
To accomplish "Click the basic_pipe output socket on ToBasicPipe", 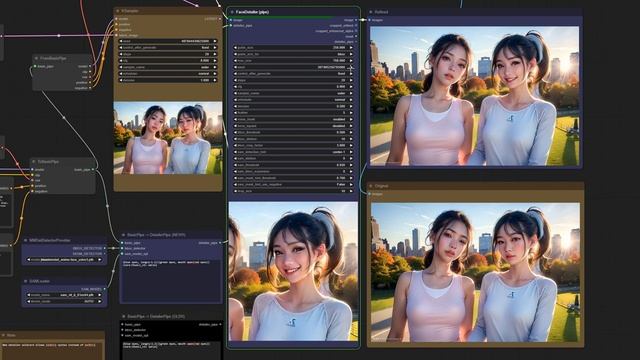I will [93, 169].
